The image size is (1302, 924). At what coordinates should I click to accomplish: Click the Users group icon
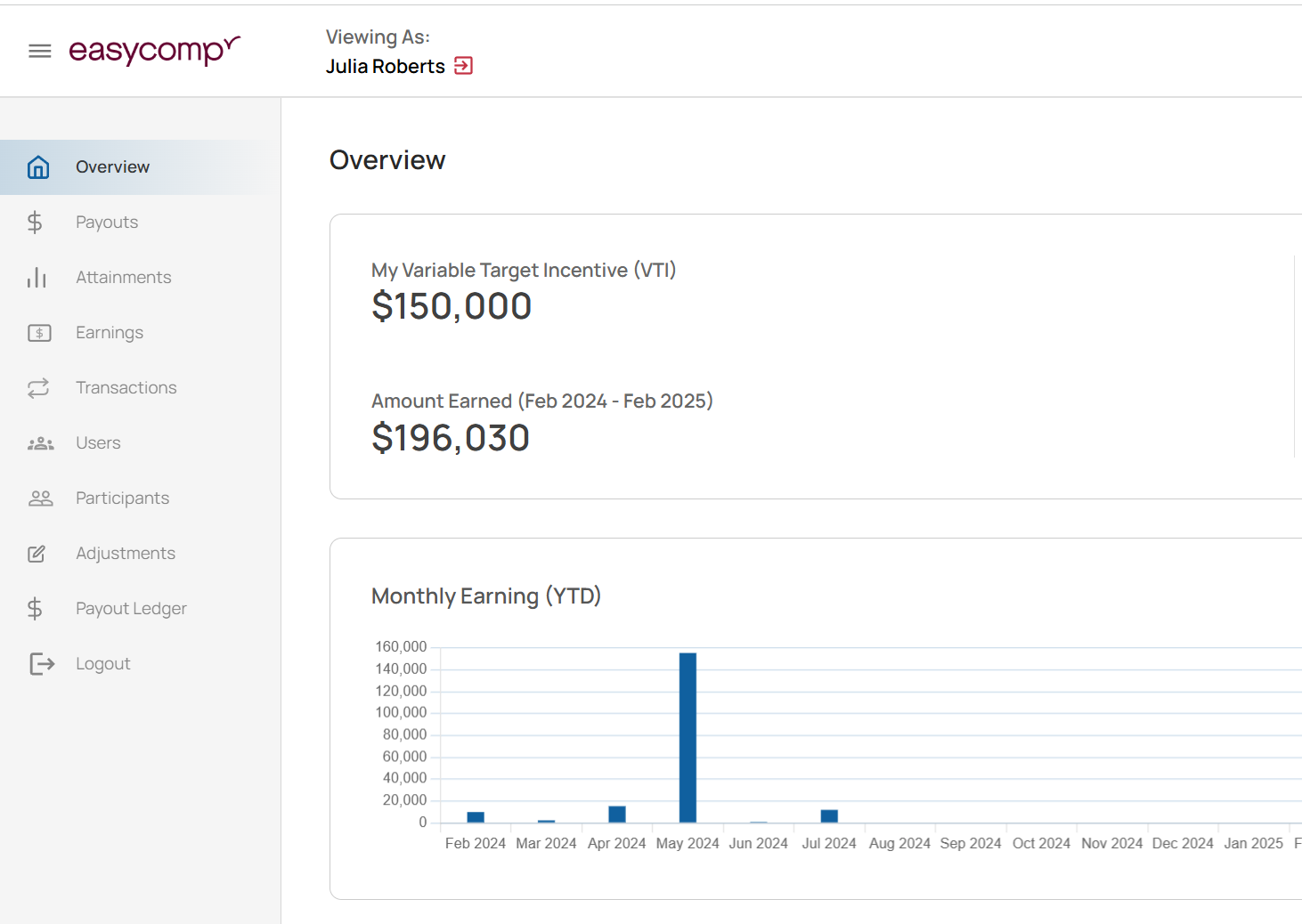coord(40,443)
